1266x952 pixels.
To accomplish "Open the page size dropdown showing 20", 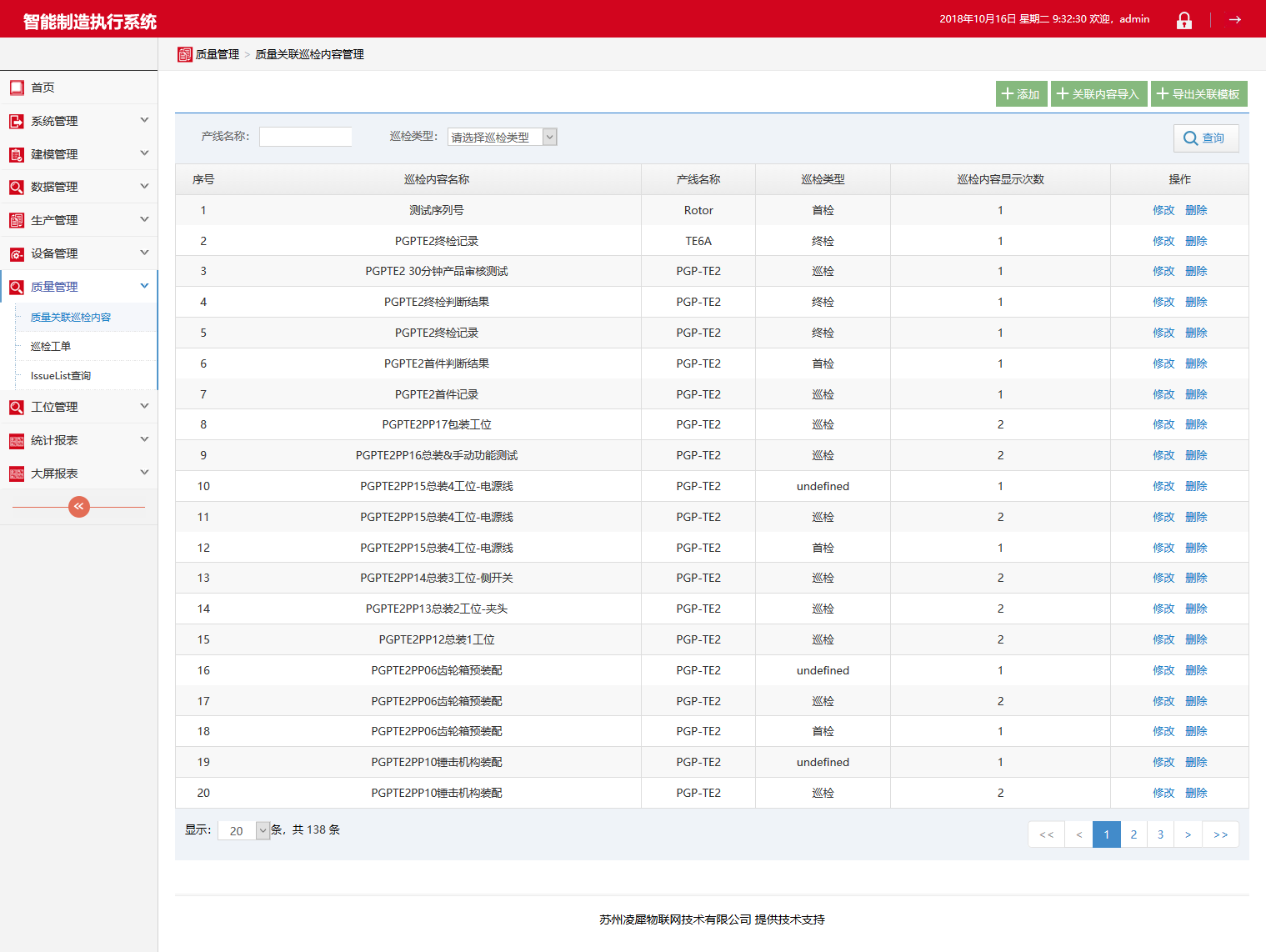I will 243,830.
